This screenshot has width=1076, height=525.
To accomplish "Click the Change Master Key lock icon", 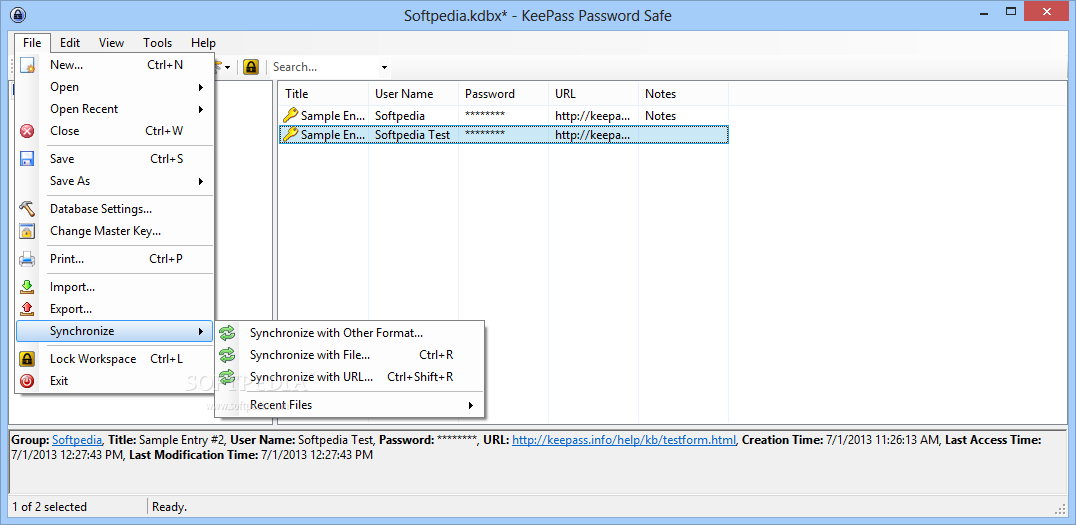I will (x=27, y=231).
